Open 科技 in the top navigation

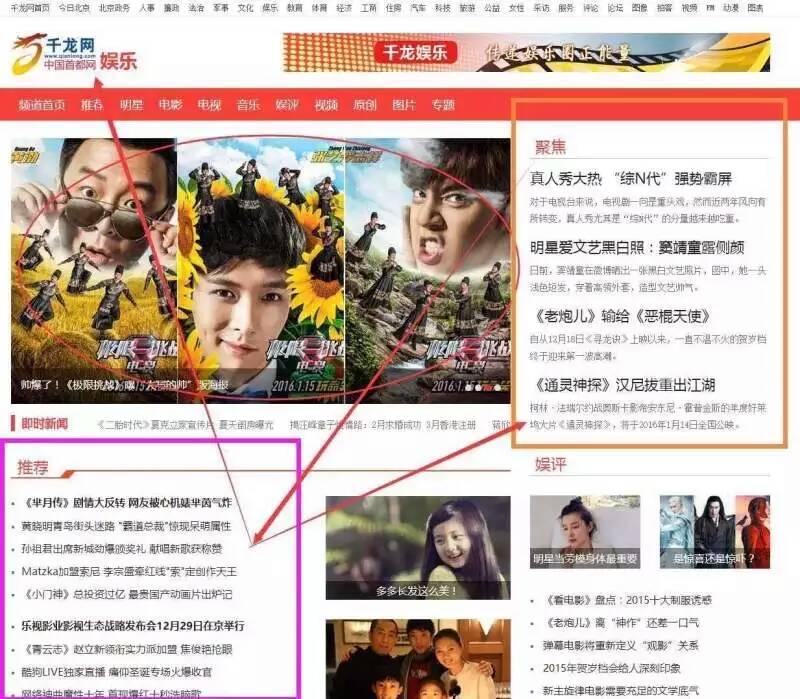[442, 8]
